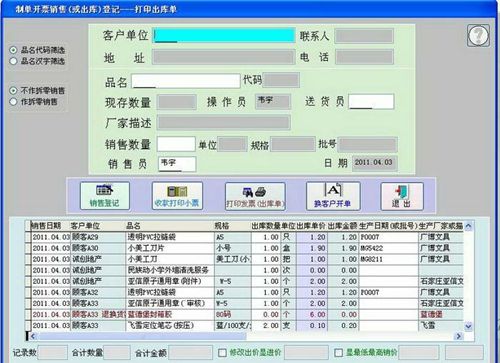Click row selector for 顾客A29 row
Image resolution: width=500 pixels, height=363 pixels.
point(28,237)
